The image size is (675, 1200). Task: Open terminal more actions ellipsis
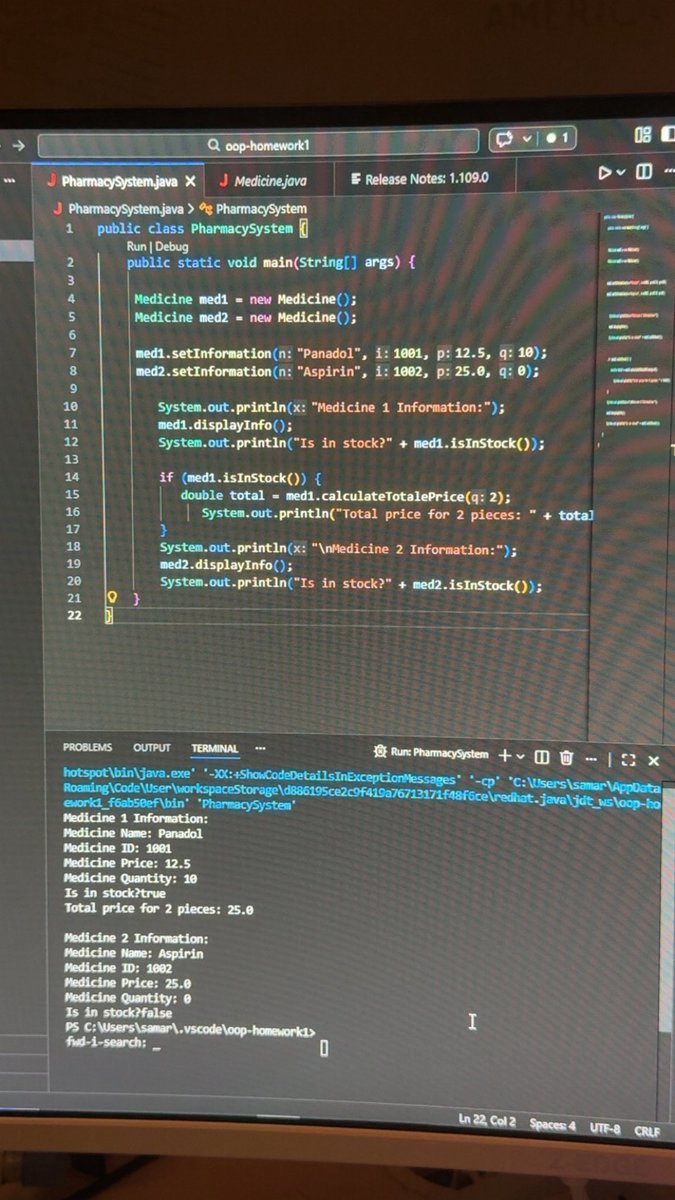pos(590,759)
